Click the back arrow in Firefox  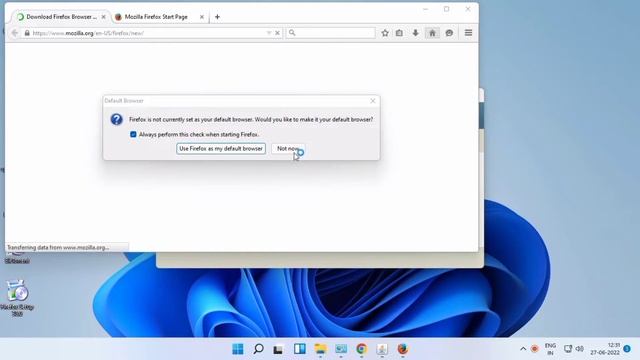tap(15, 33)
